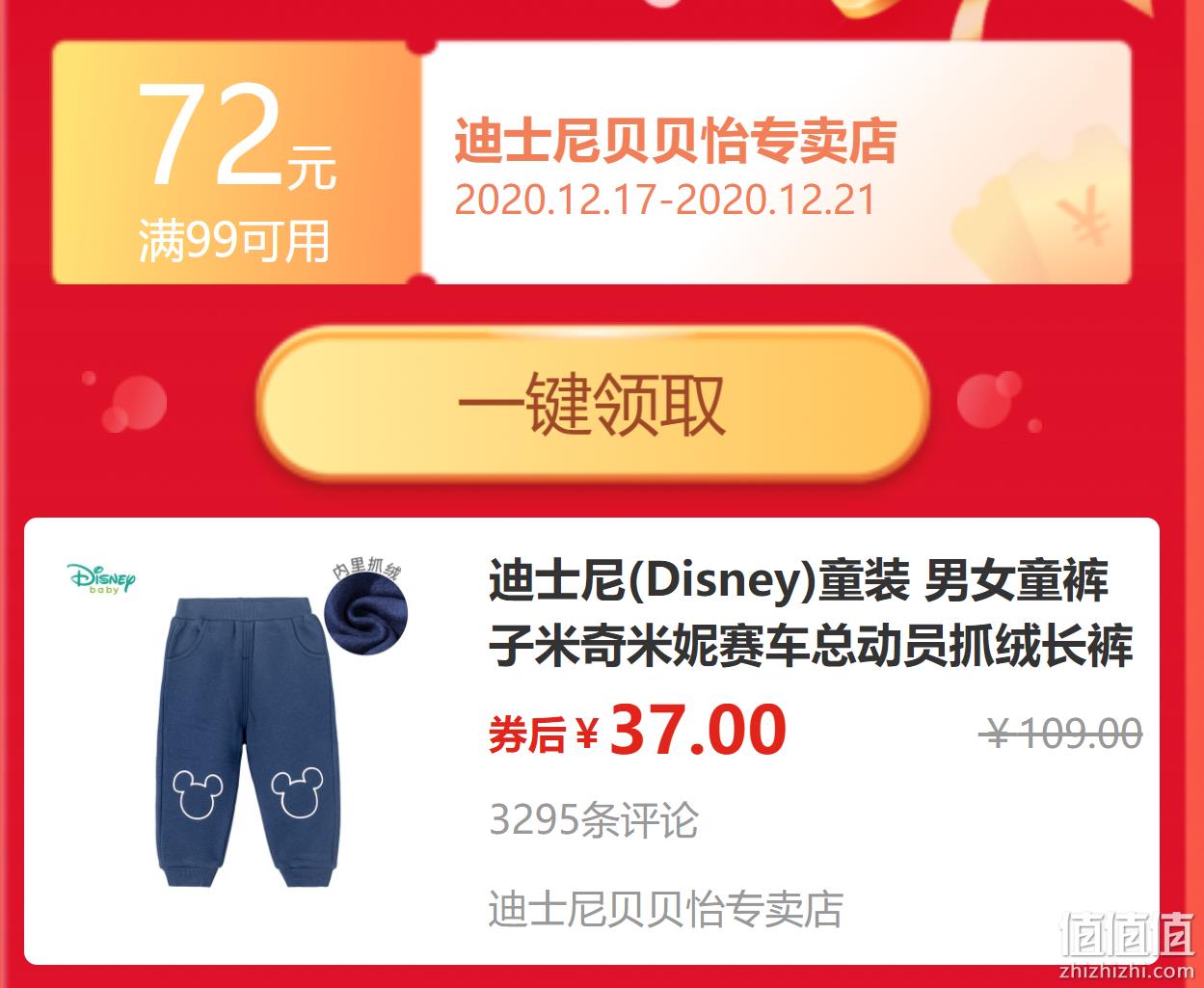Open store 迪士尼贝贝怡专卖店 under product
This screenshot has height=988, width=1204.
665,909
